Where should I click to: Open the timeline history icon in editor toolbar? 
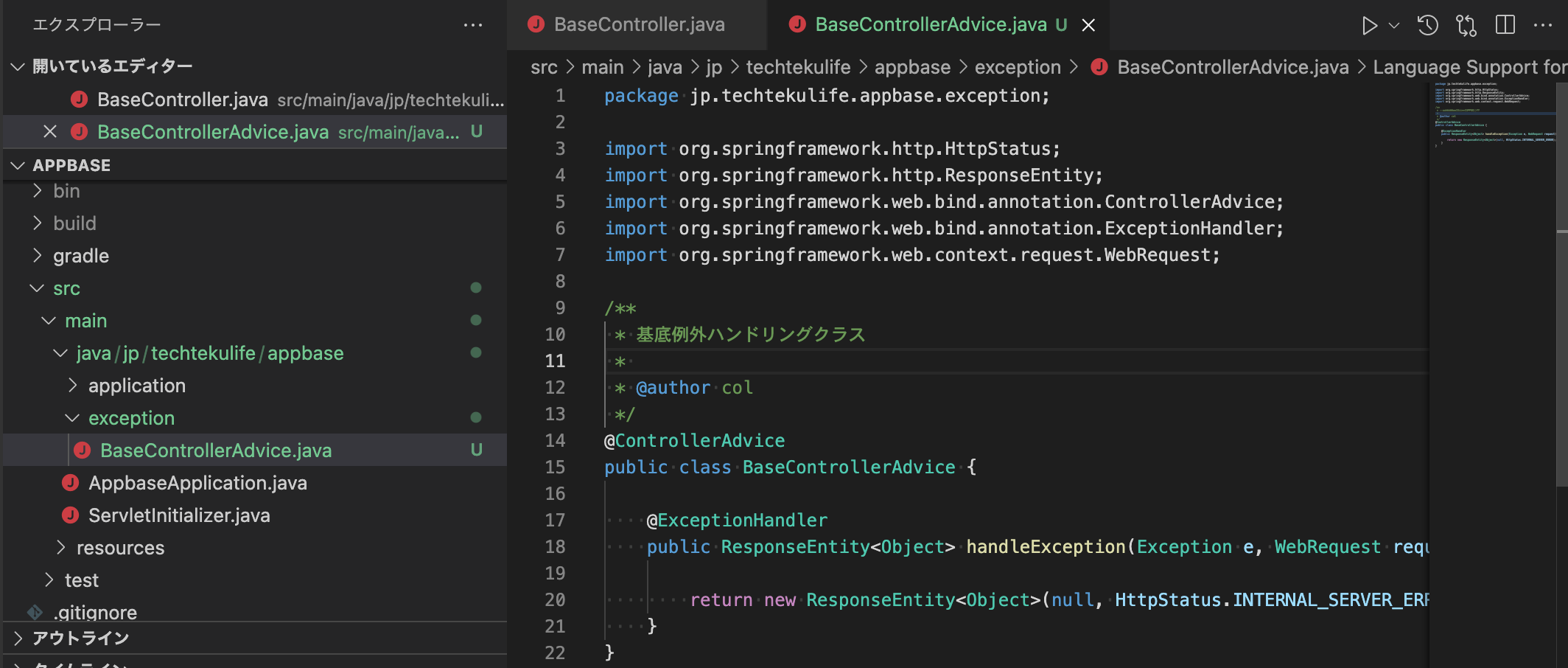[x=1427, y=26]
